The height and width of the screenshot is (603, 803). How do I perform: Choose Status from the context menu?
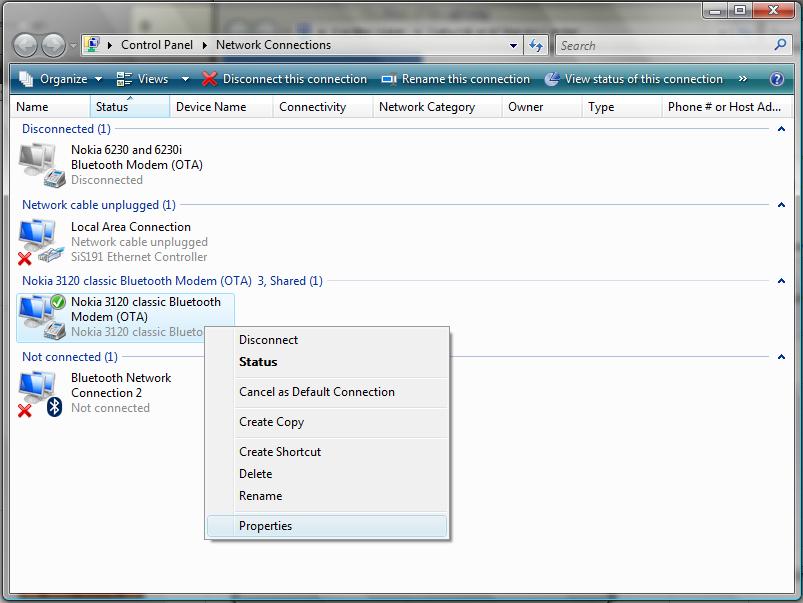[327, 362]
